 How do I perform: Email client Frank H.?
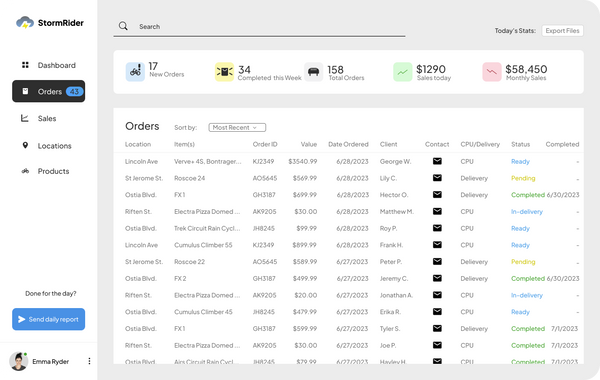coord(437,245)
